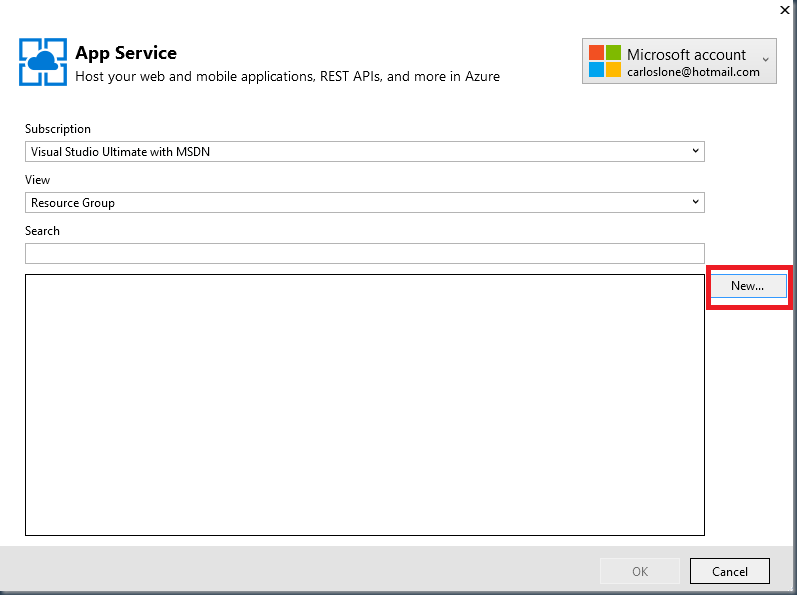Click the Microsoft logo icon
This screenshot has width=797, height=595.
coord(605,61)
